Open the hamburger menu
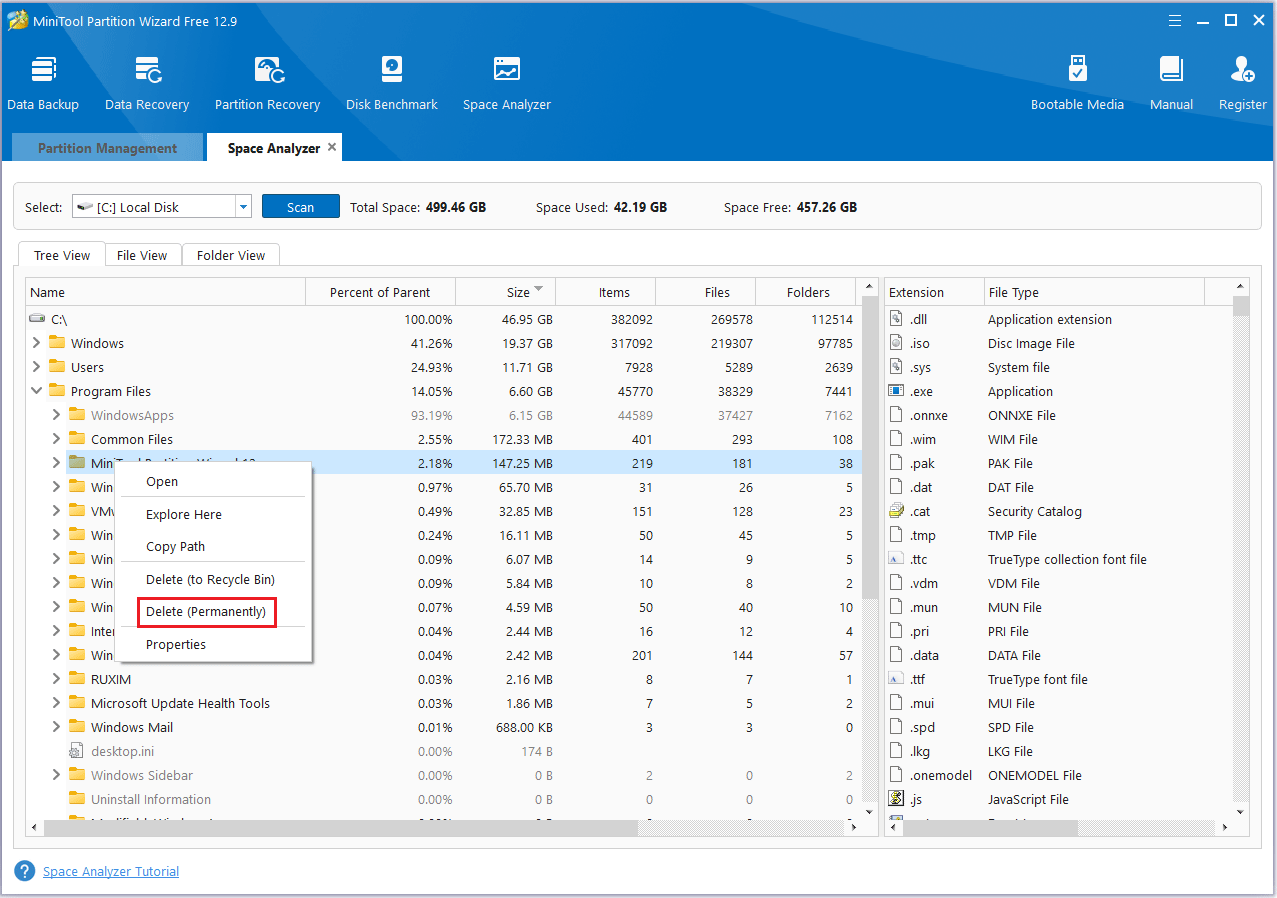The height and width of the screenshot is (898, 1277). pos(1174,19)
